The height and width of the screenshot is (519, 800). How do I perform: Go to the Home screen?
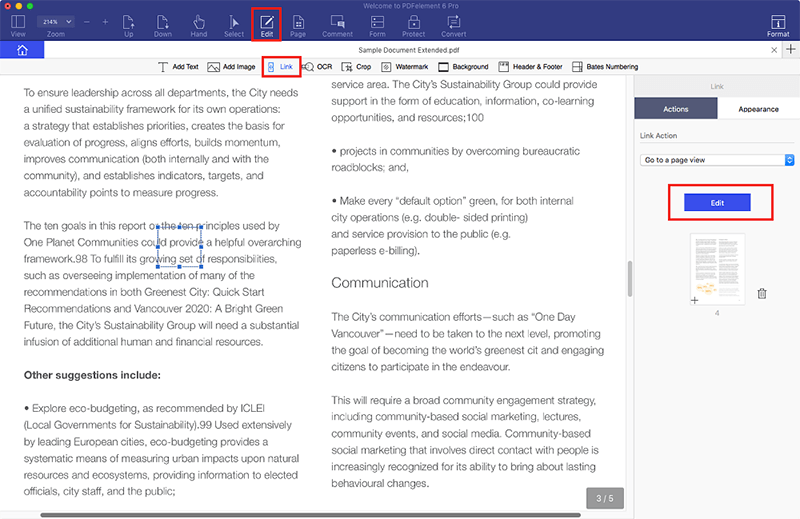coord(22,50)
